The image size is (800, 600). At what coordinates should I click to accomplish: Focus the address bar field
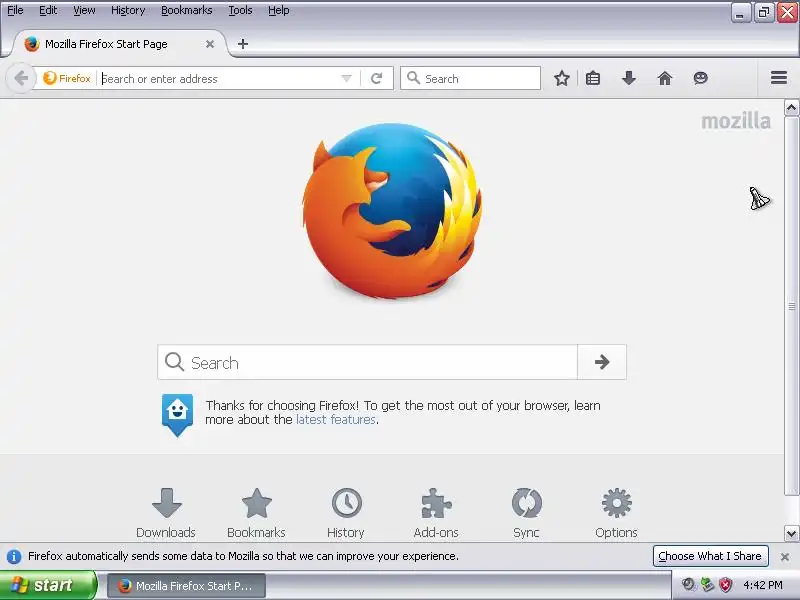click(x=219, y=79)
